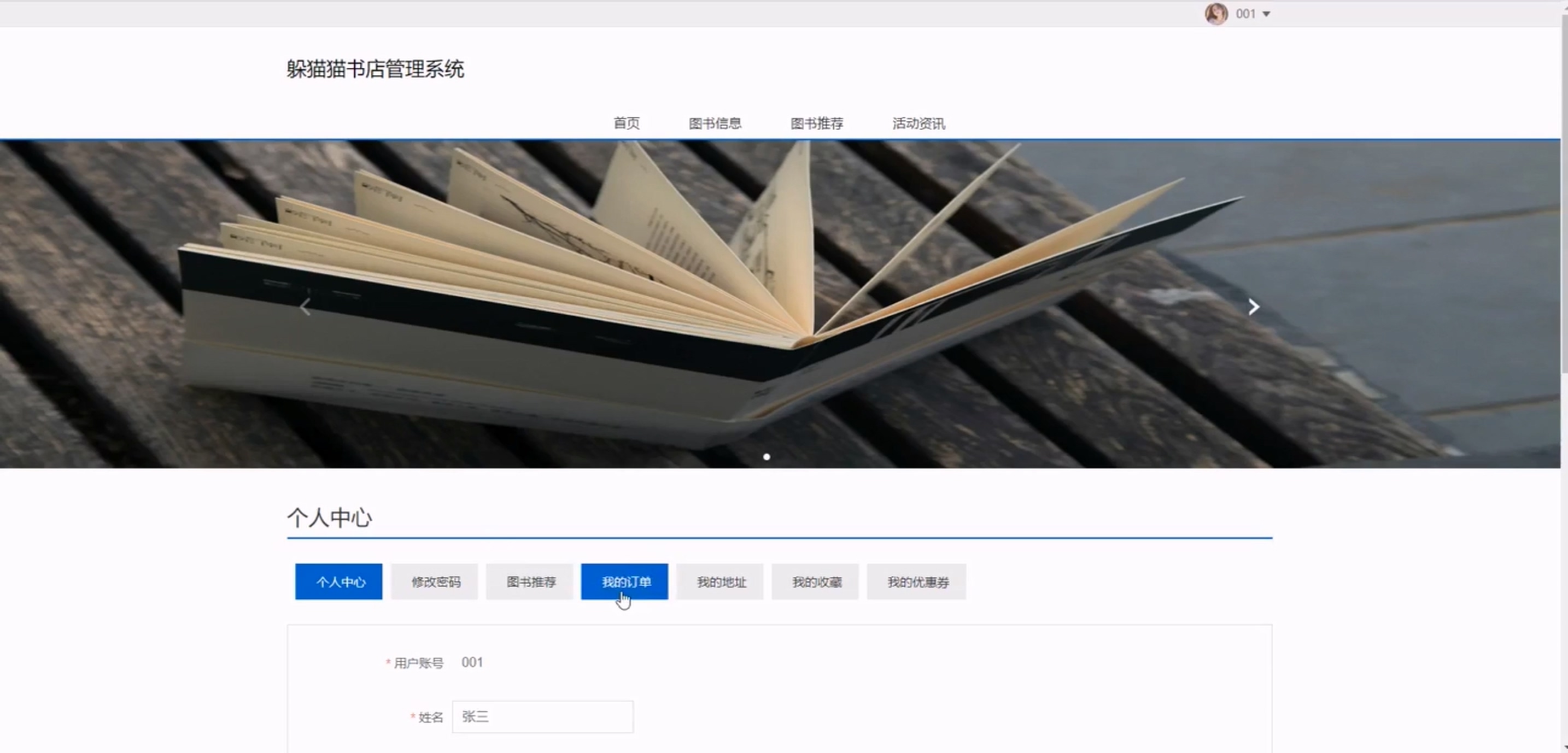
Task: Select the carousel indicator dot
Action: [x=767, y=457]
